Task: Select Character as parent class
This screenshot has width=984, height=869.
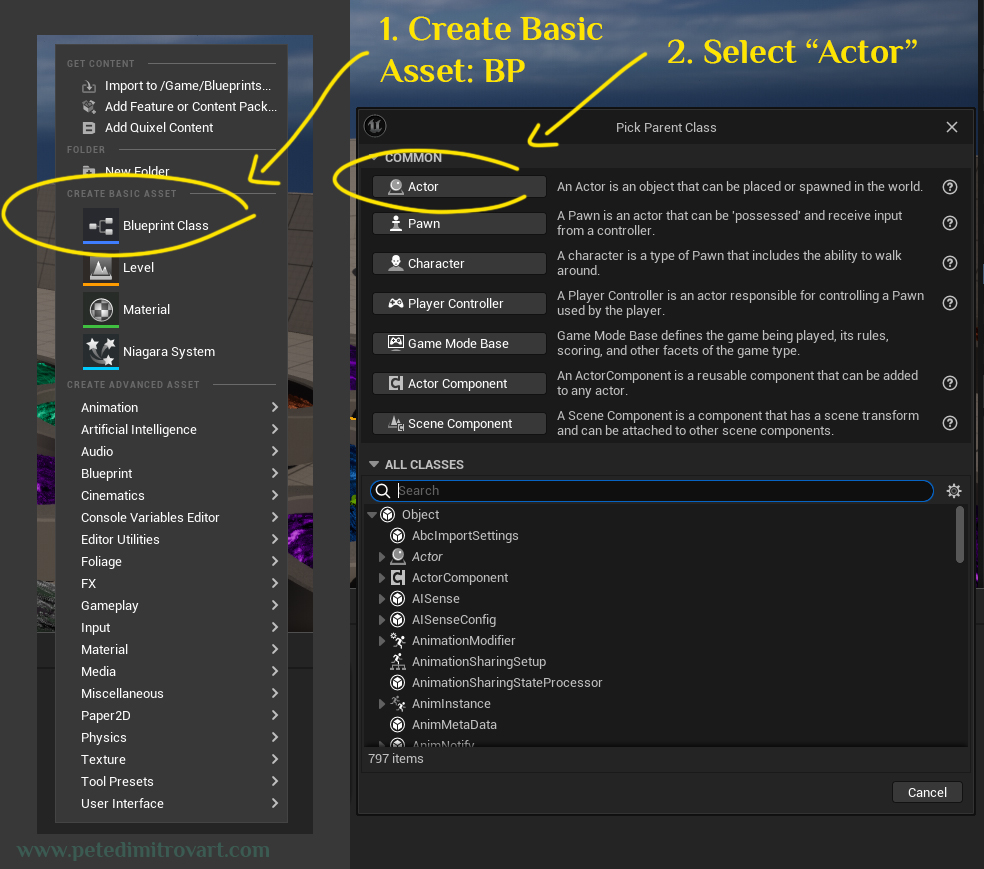Action: tap(459, 264)
